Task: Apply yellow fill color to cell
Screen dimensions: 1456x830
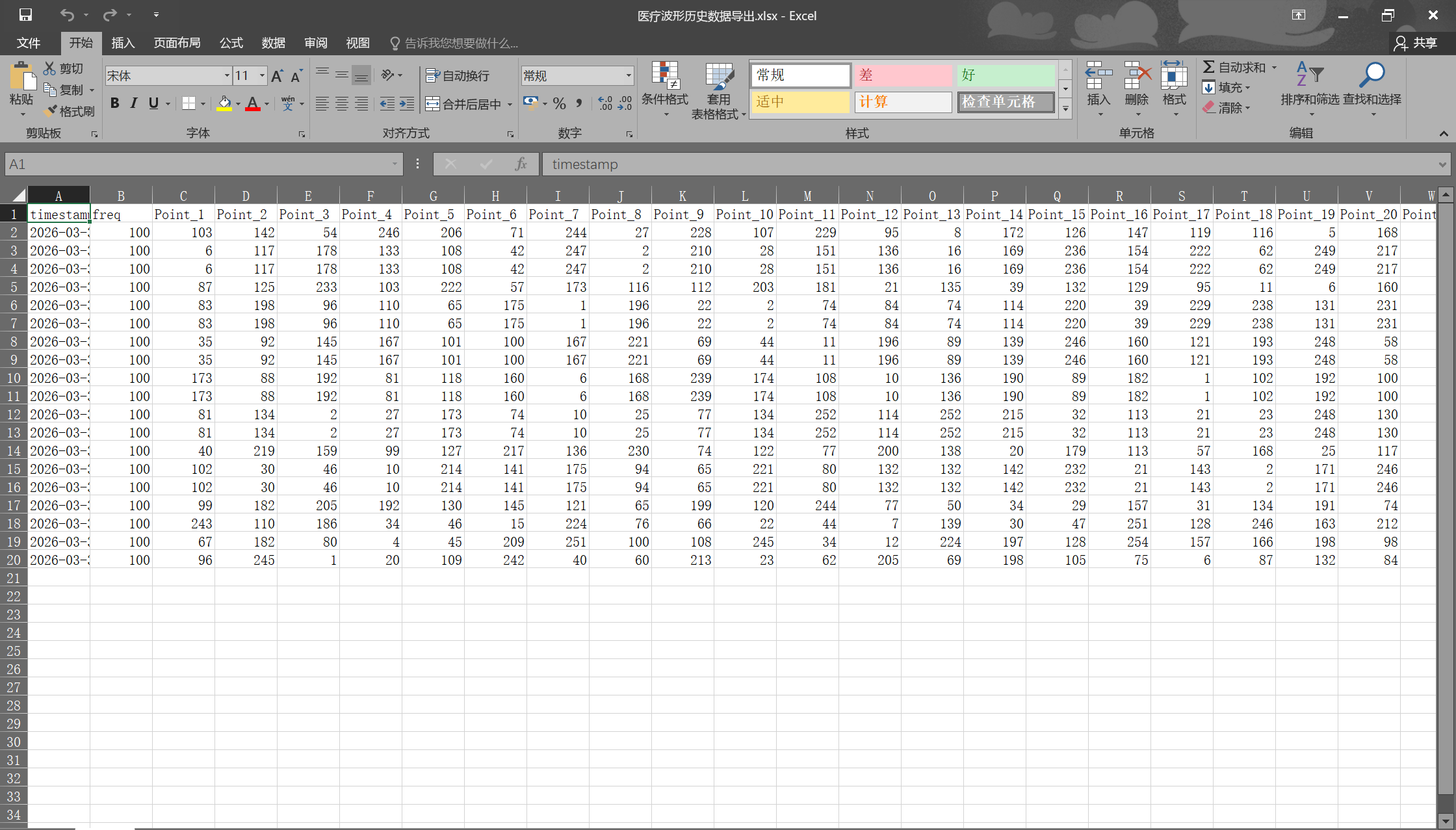Action: 224,103
